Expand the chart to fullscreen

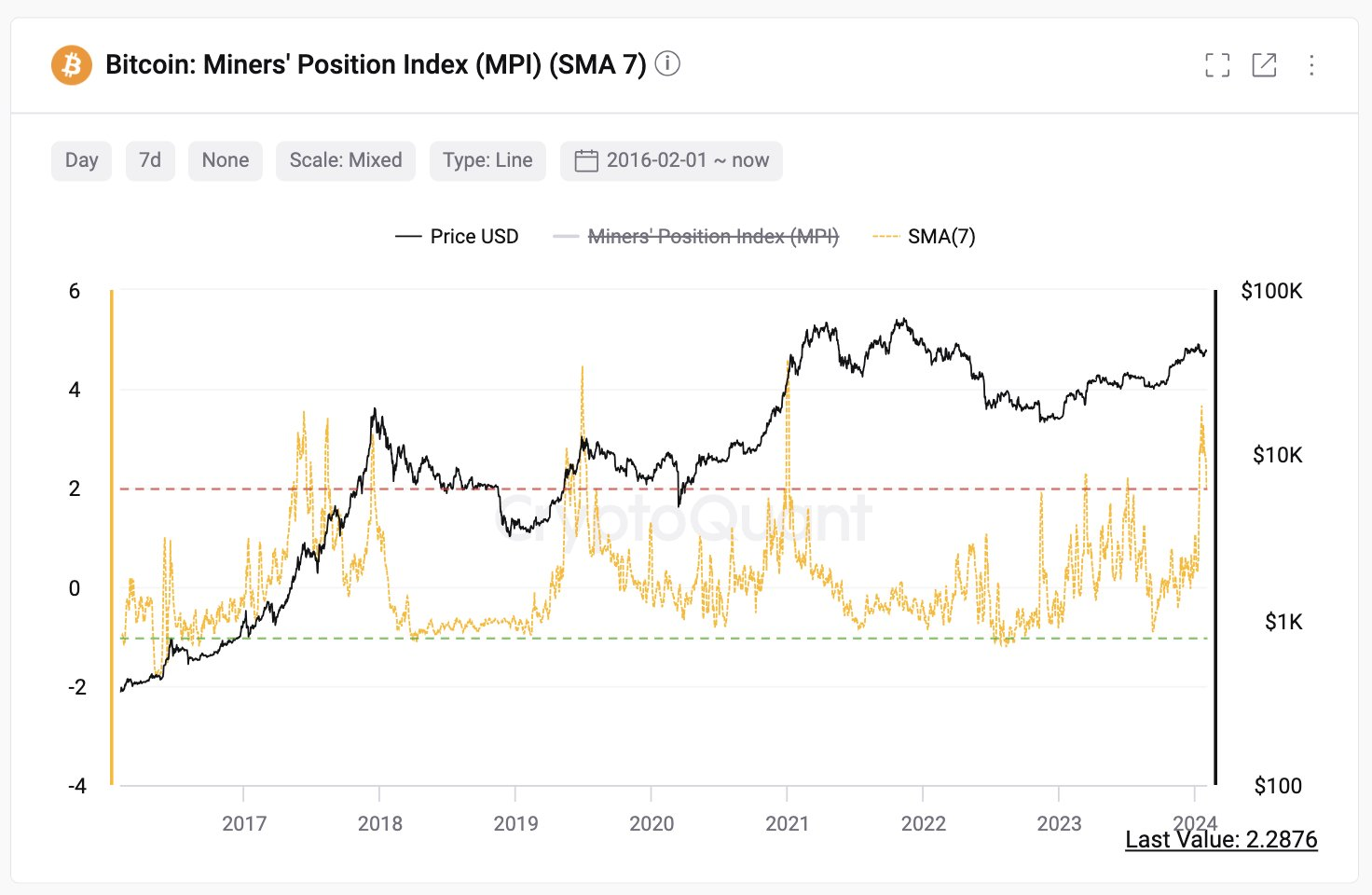tap(1217, 65)
